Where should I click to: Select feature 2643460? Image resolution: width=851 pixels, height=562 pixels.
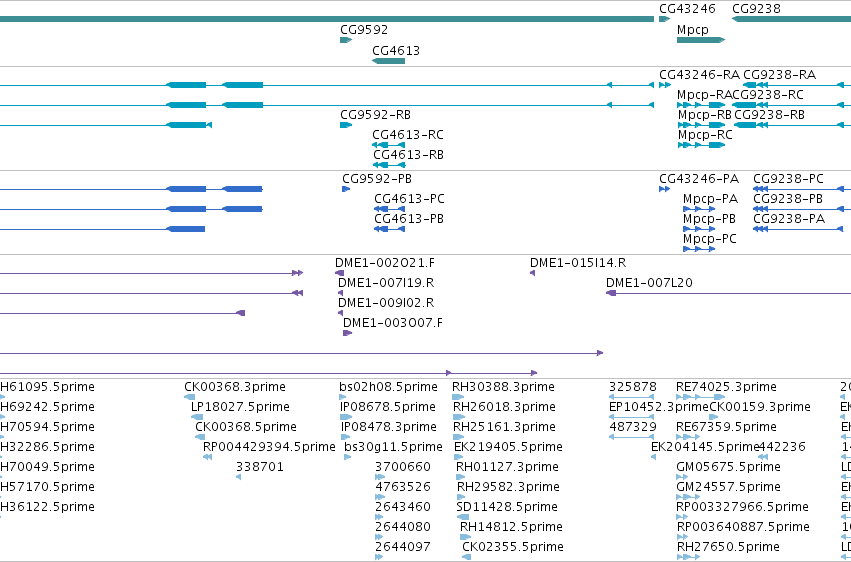pyautogui.click(x=403, y=508)
